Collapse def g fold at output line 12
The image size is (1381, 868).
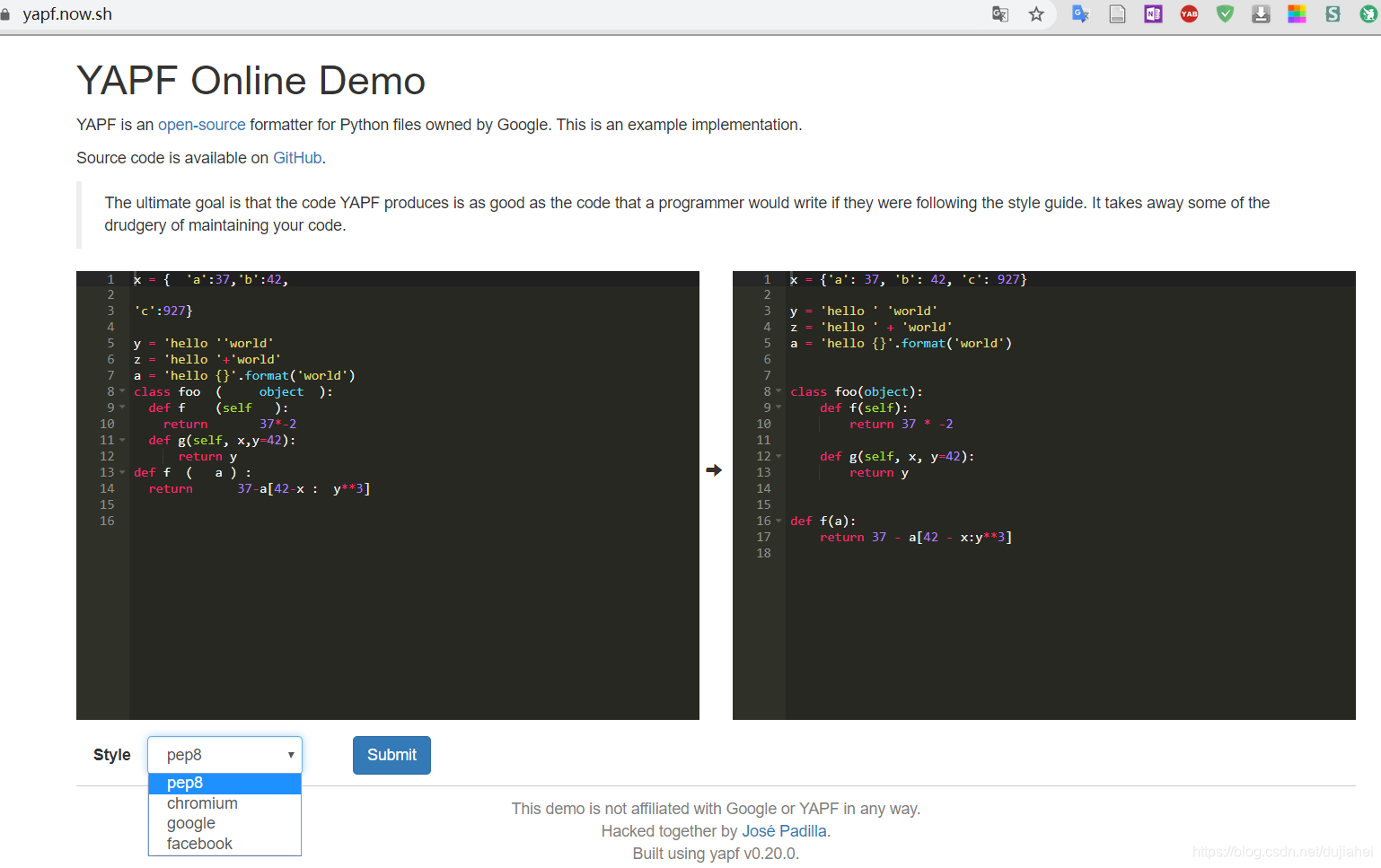point(779,456)
